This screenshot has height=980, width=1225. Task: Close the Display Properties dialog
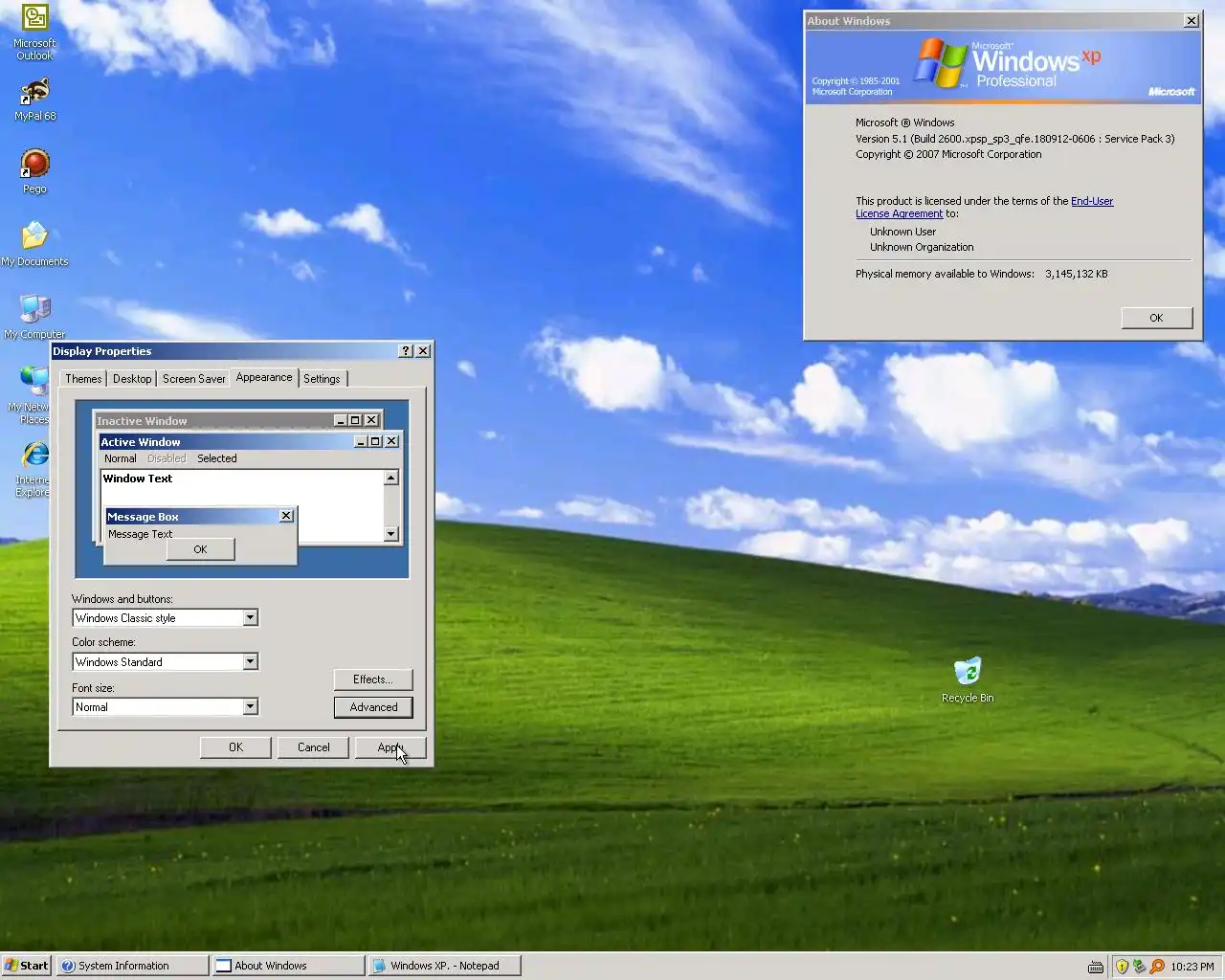click(423, 351)
